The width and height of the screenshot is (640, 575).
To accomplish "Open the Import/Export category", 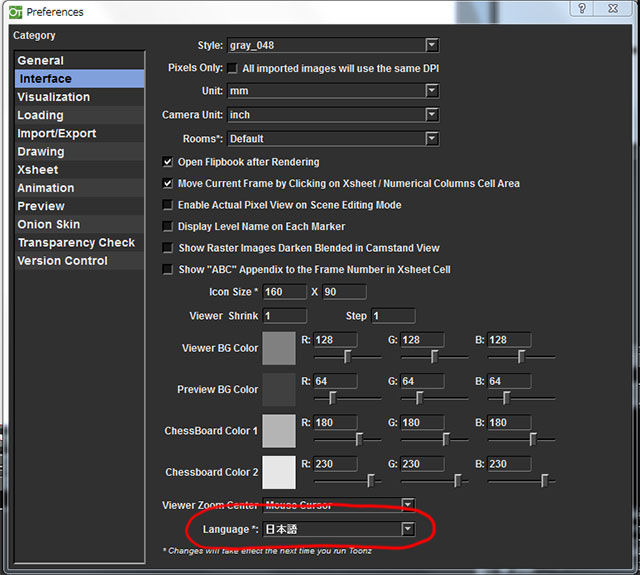I will [x=80, y=133].
